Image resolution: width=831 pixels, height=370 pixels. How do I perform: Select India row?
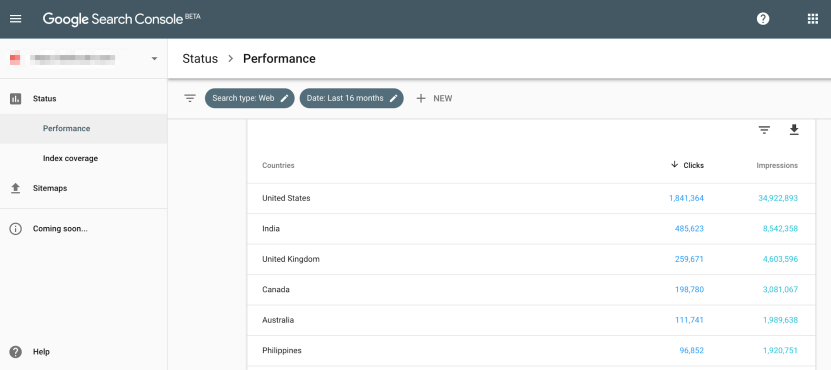531,229
